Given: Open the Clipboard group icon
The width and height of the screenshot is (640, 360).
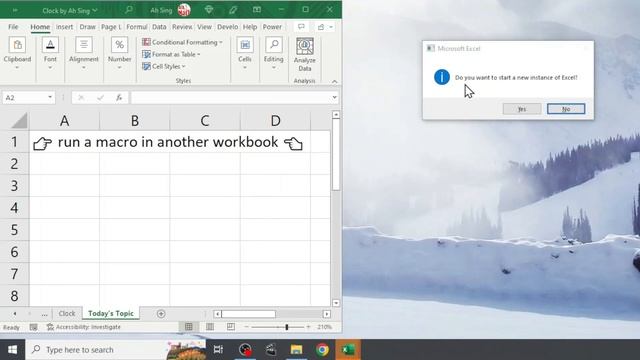Looking at the screenshot, I should click(17, 45).
